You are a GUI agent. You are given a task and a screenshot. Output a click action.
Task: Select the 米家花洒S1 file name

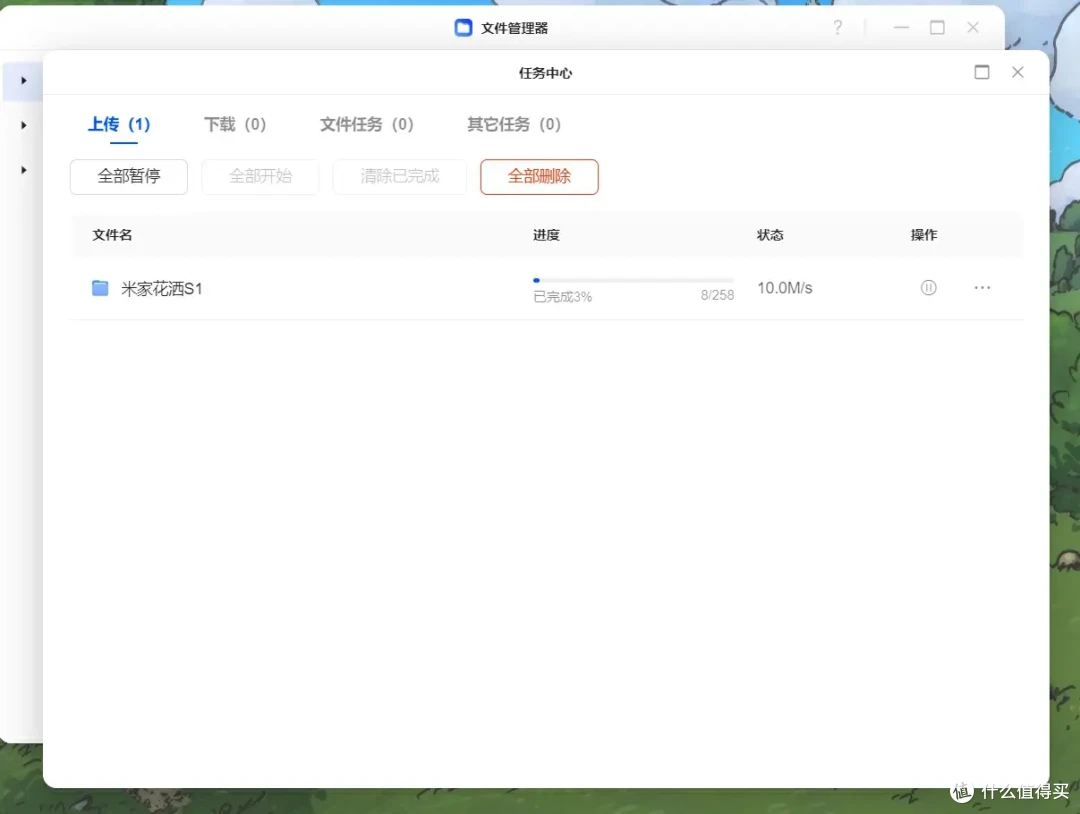click(162, 289)
